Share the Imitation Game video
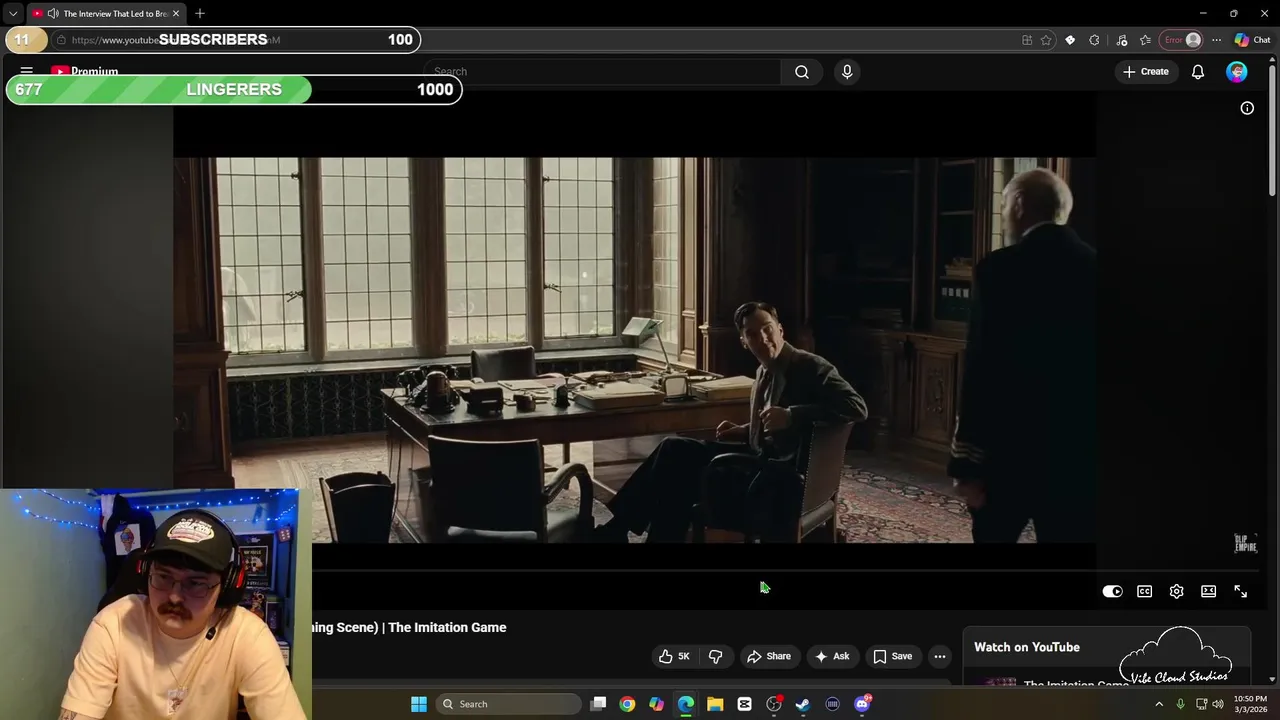The image size is (1280, 720). (769, 656)
